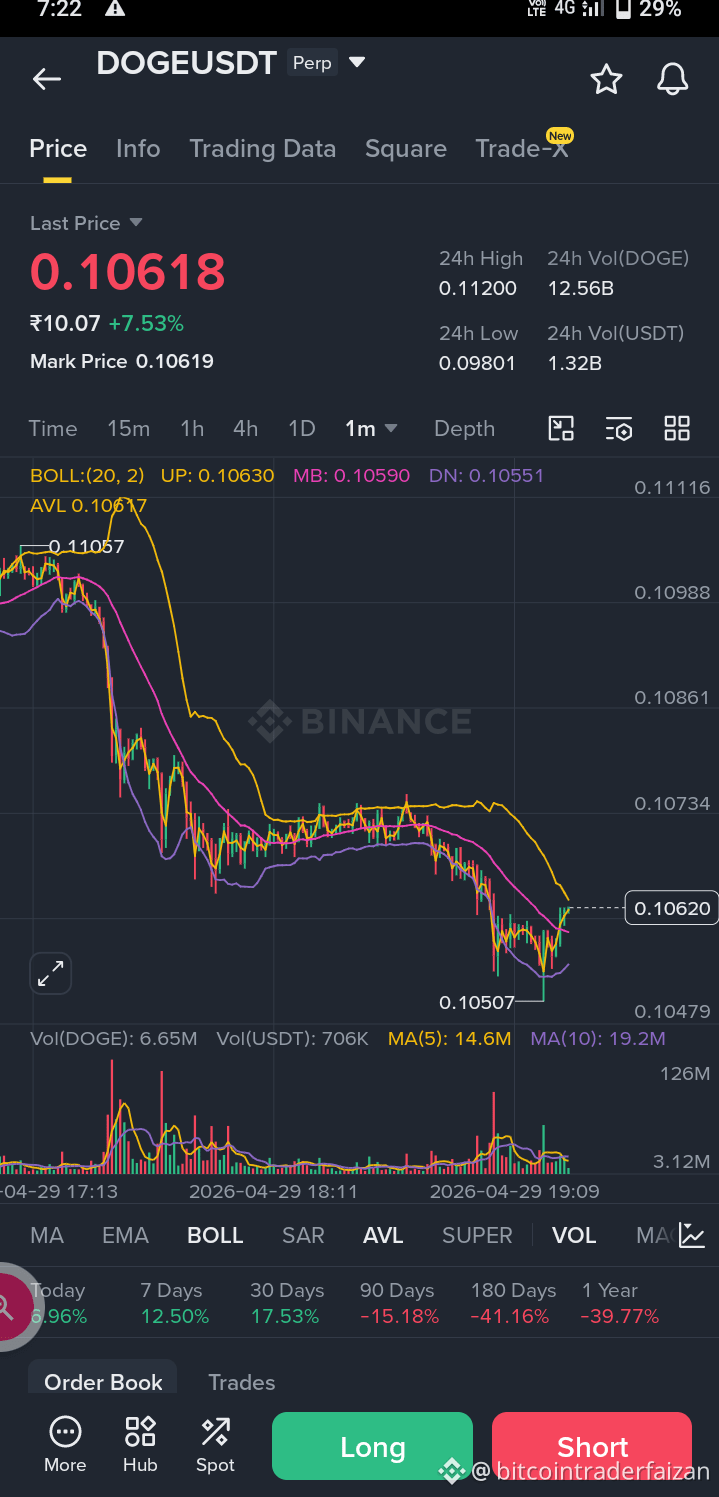Tap the battery 29% status icon
Image resolution: width=719 pixels, height=1497 pixels.
648,9
